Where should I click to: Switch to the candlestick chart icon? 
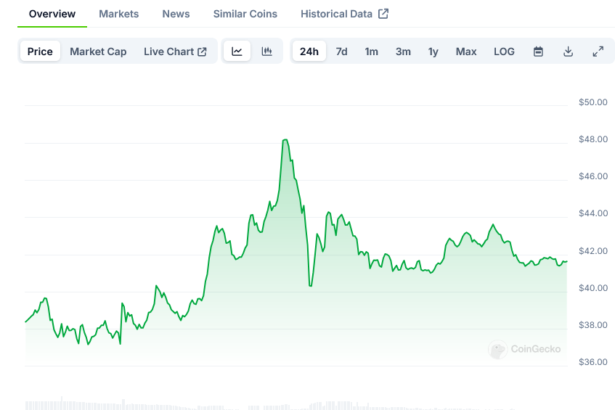267,51
